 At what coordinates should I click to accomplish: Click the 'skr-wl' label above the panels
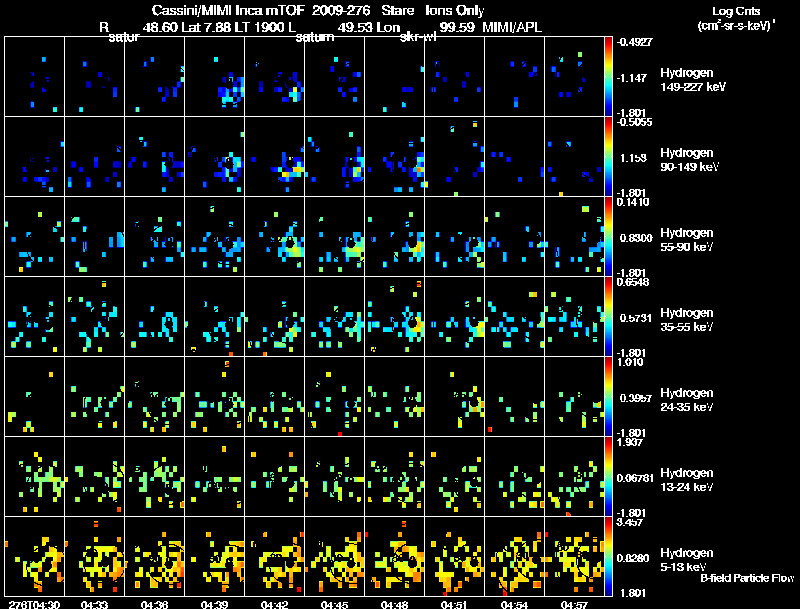(418, 37)
